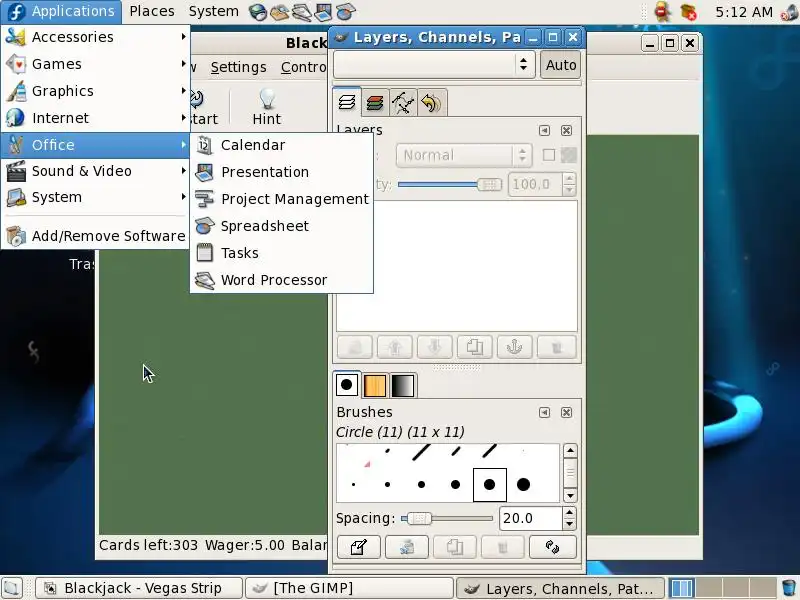The image size is (800, 600).
Task: Open Add/Remove Software
Action: tap(95, 236)
